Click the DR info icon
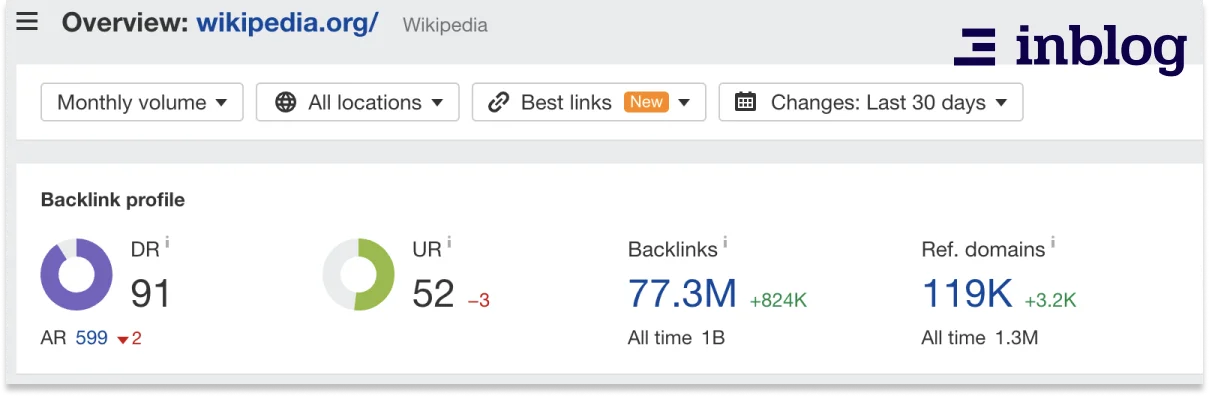 pyautogui.click(x=168, y=242)
